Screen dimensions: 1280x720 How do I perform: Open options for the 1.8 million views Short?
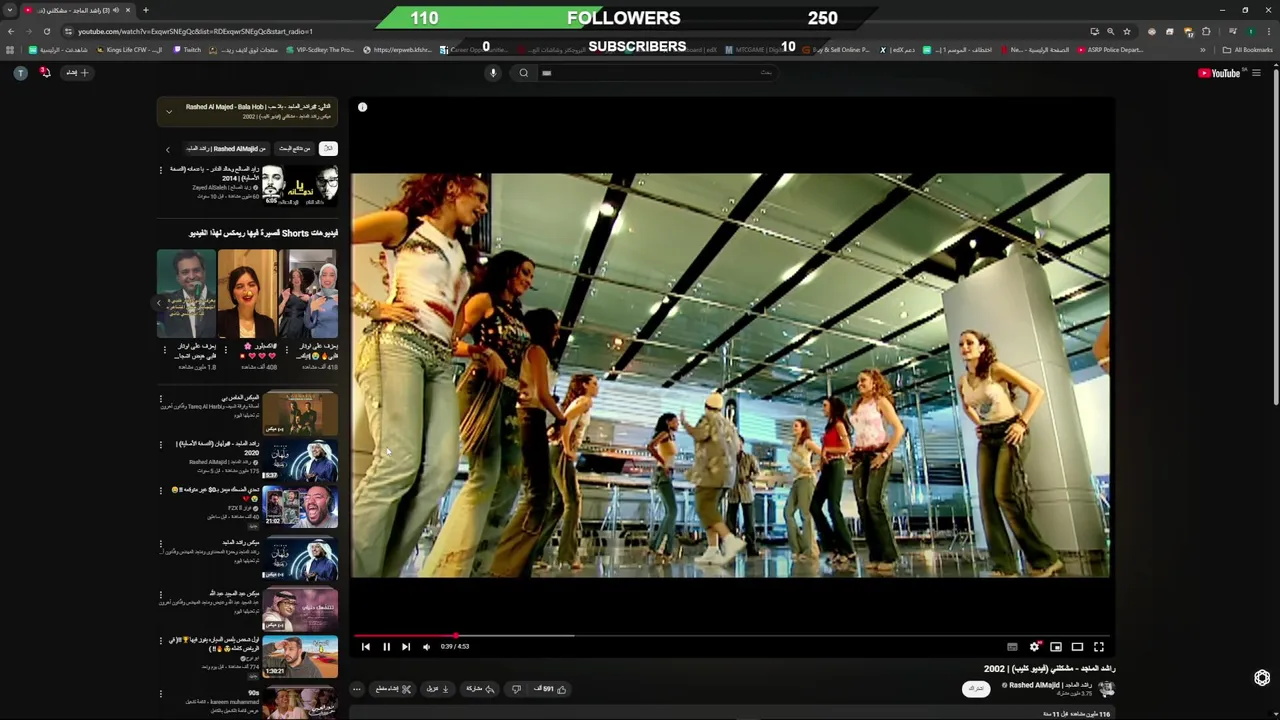(164, 350)
